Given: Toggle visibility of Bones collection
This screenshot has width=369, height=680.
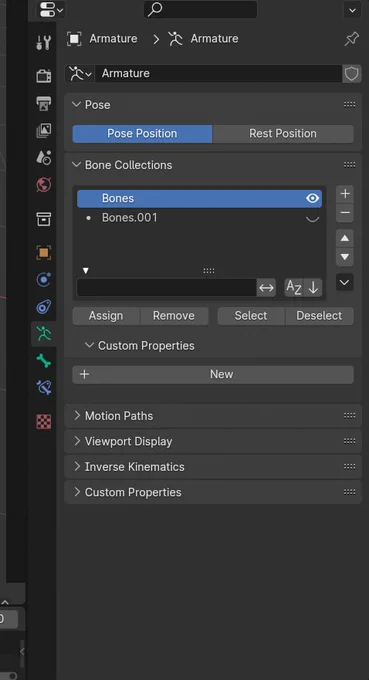Looking at the screenshot, I should [x=313, y=199].
